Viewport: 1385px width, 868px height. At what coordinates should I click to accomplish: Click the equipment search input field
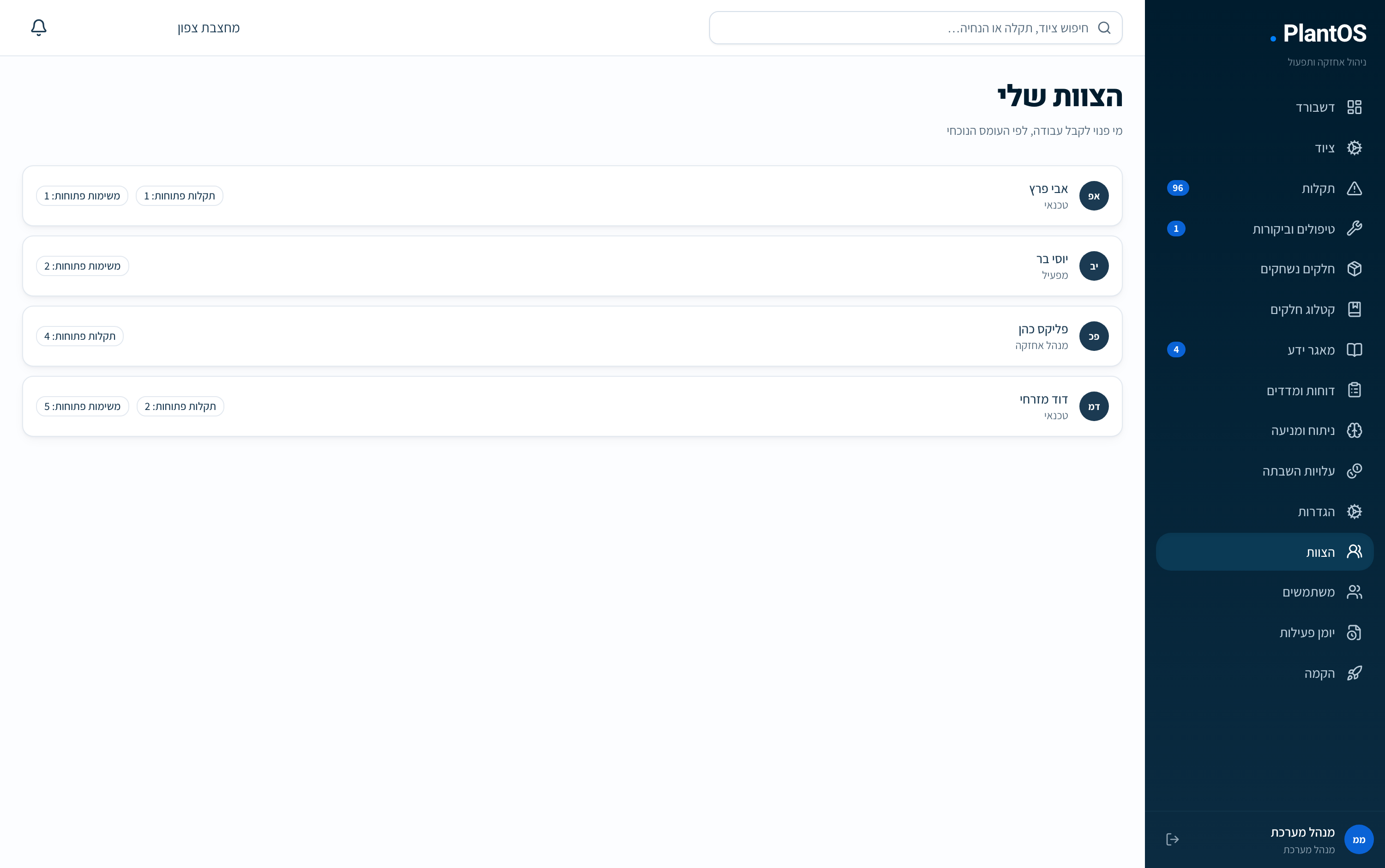pos(915,28)
